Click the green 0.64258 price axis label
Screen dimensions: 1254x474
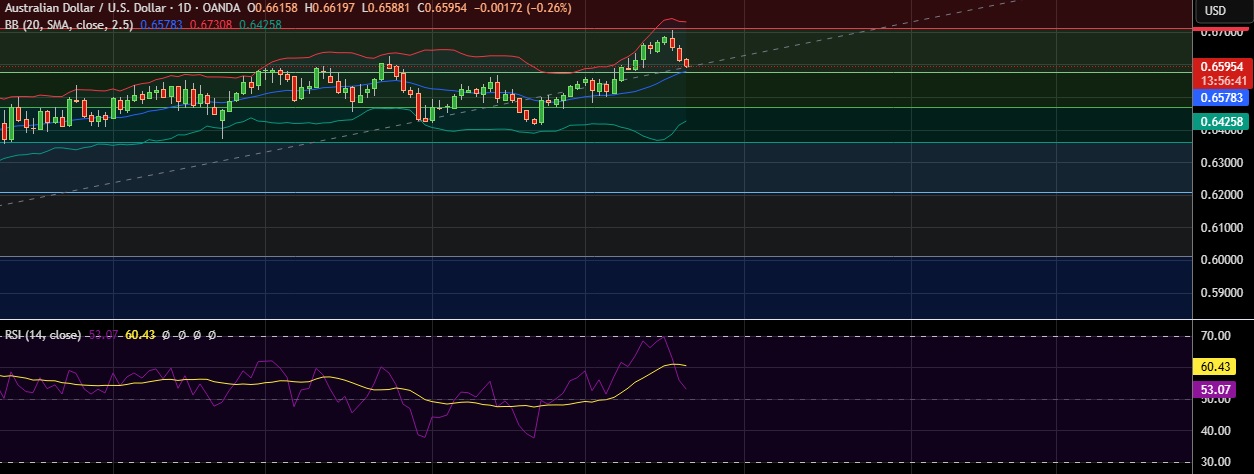[1222, 121]
